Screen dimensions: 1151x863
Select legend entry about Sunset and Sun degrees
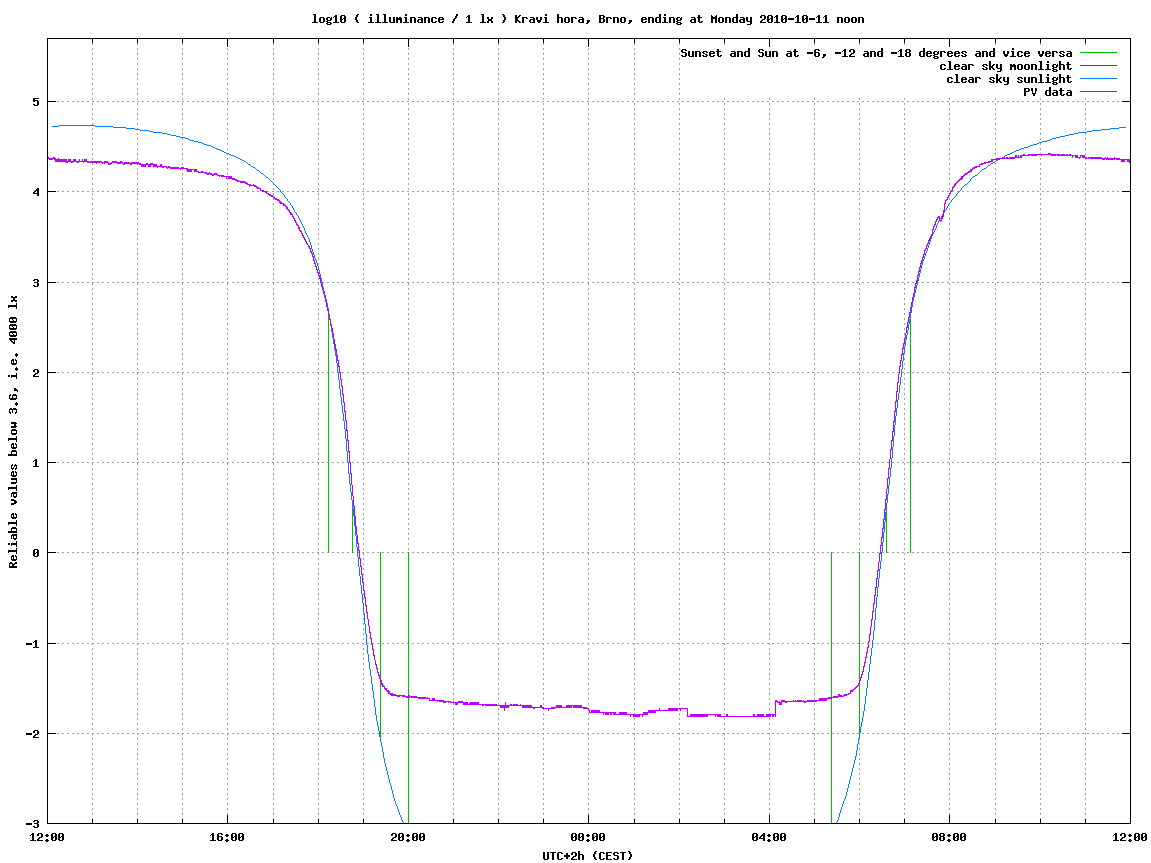pos(876,53)
